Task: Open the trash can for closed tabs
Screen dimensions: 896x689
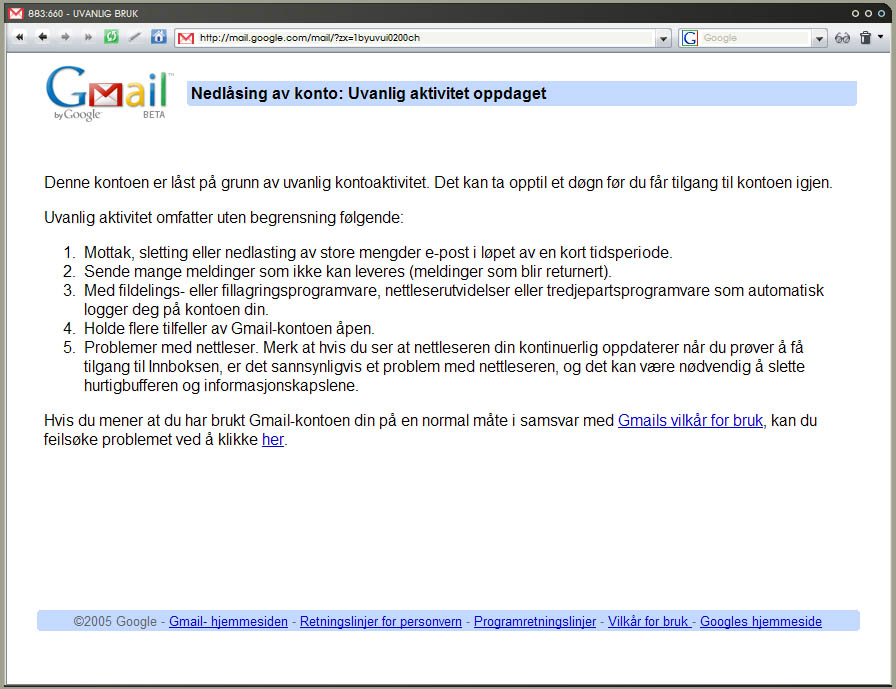Action: coord(865,38)
